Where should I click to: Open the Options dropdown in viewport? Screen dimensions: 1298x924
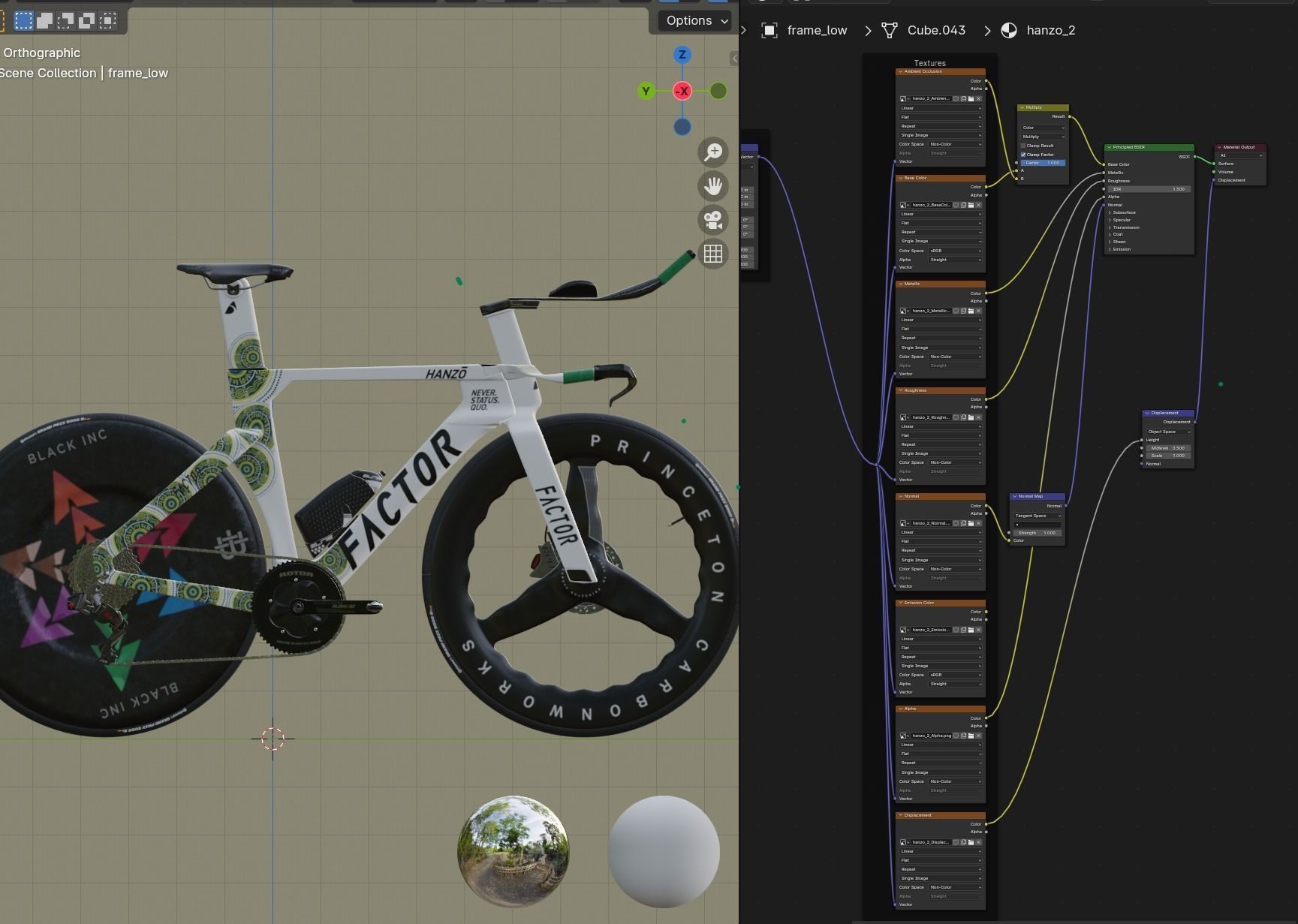click(x=695, y=20)
